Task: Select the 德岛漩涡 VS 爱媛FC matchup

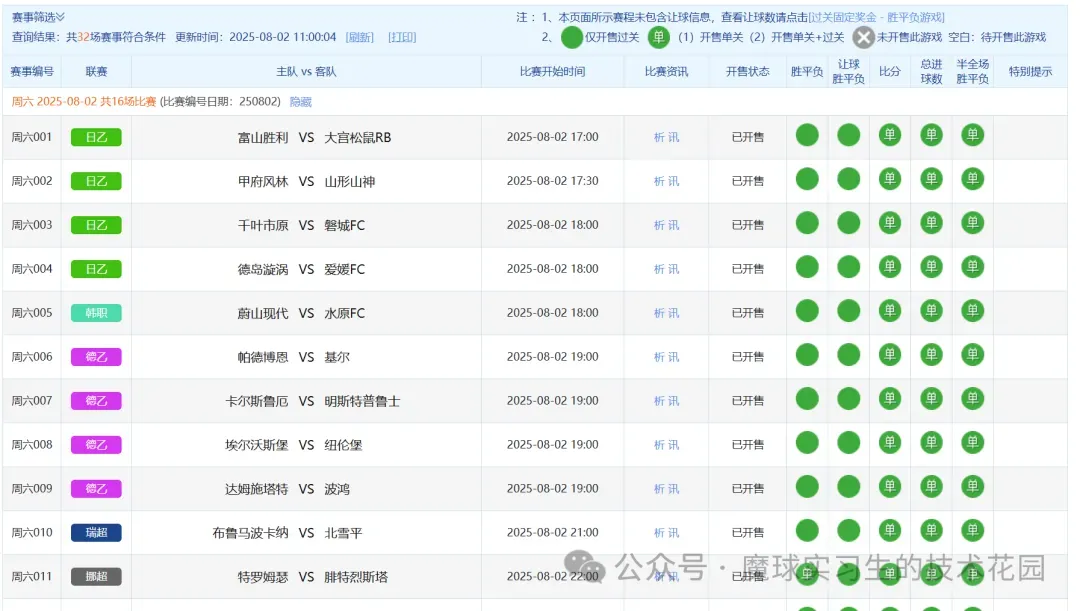Action: coord(301,269)
